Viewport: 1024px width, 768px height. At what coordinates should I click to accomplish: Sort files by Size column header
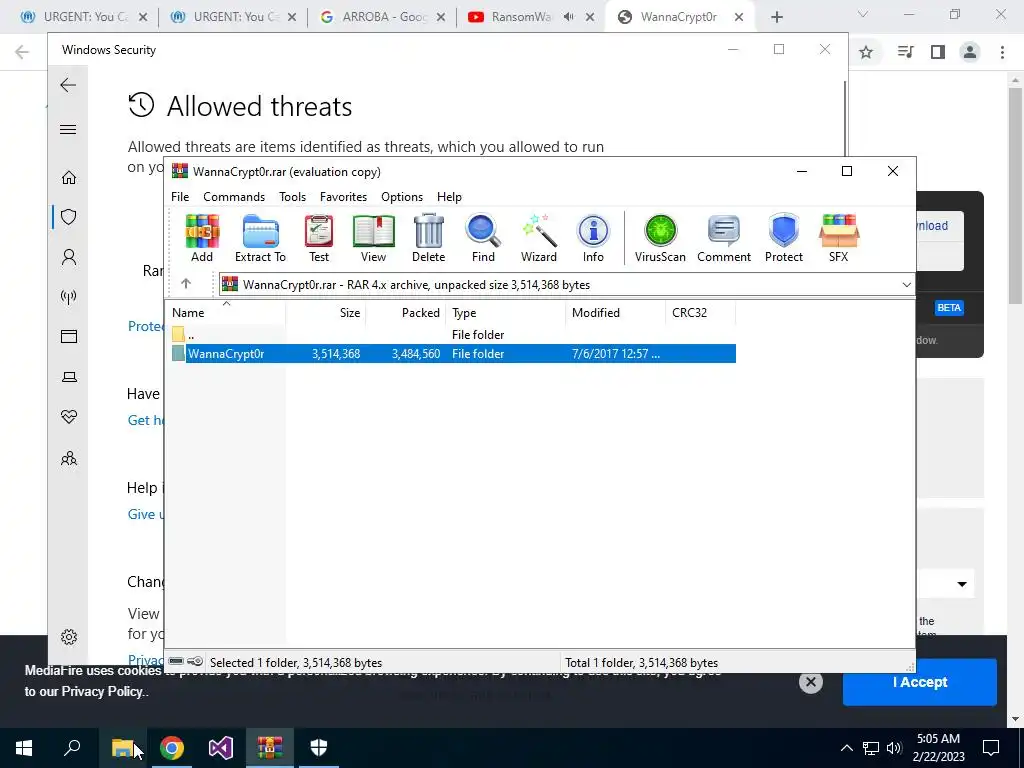(326, 313)
